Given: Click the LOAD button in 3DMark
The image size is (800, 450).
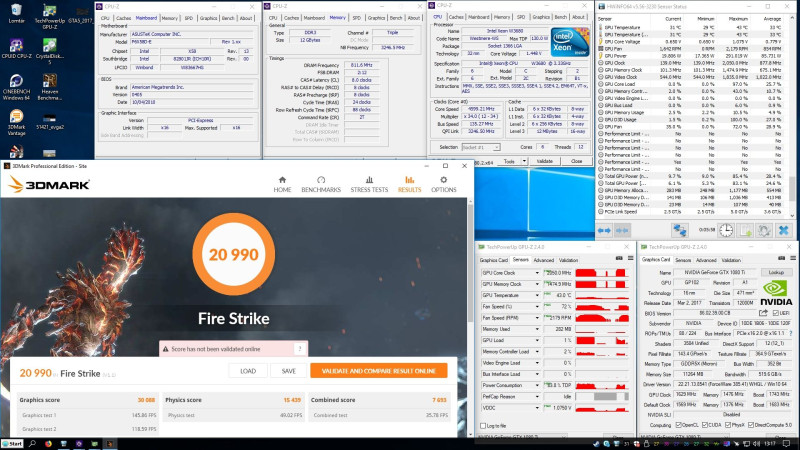Looking at the screenshot, I should pos(248,371).
